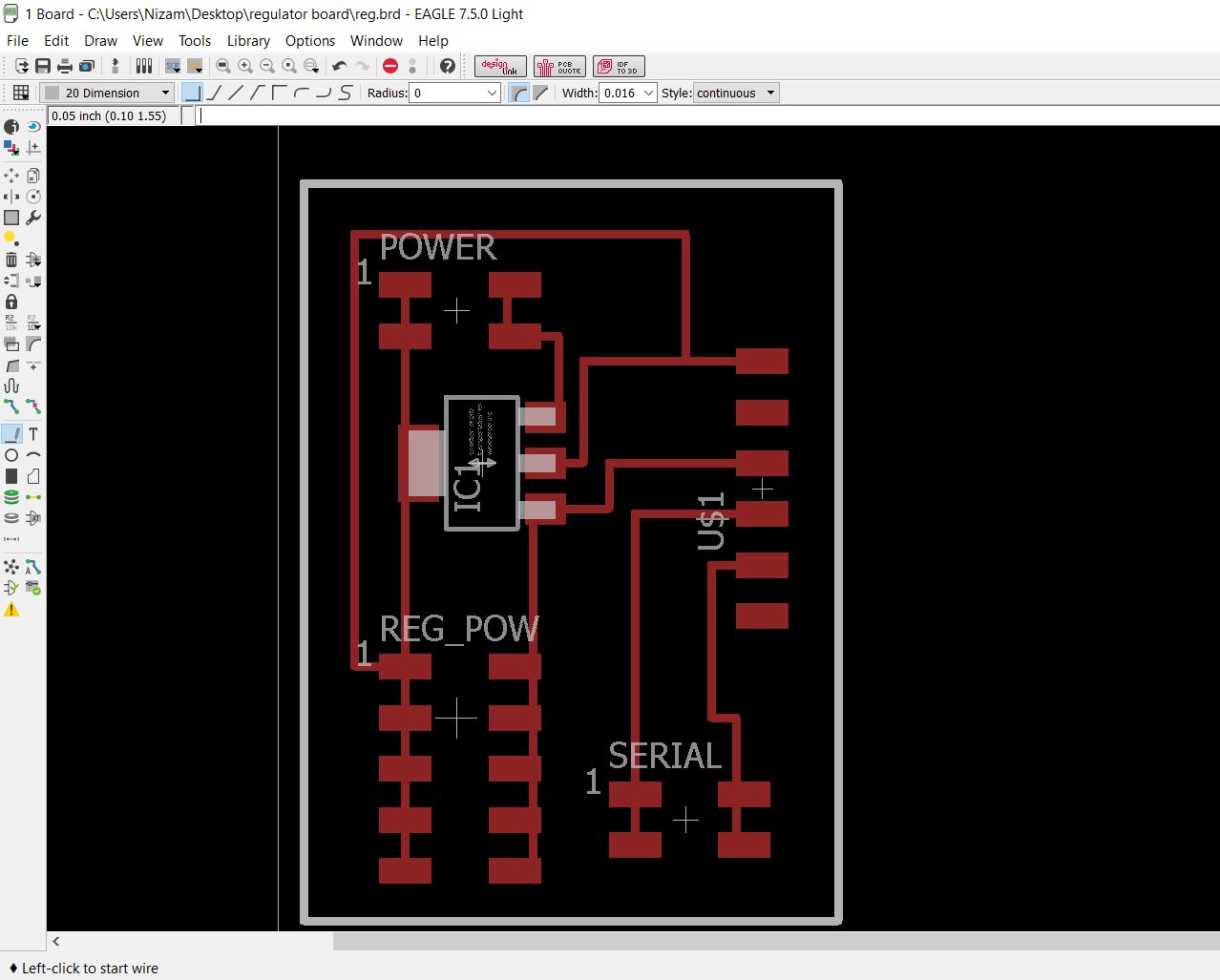Select the Rotate tool
This screenshot has width=1220, height=980.
point(33,197)
